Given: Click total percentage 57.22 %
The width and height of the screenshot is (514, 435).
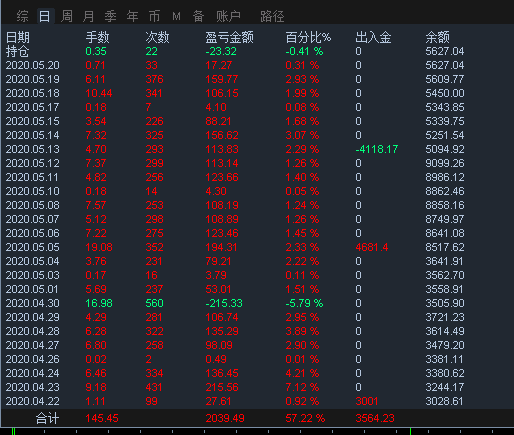Looking at the screenshot, I should coord(305,418).
